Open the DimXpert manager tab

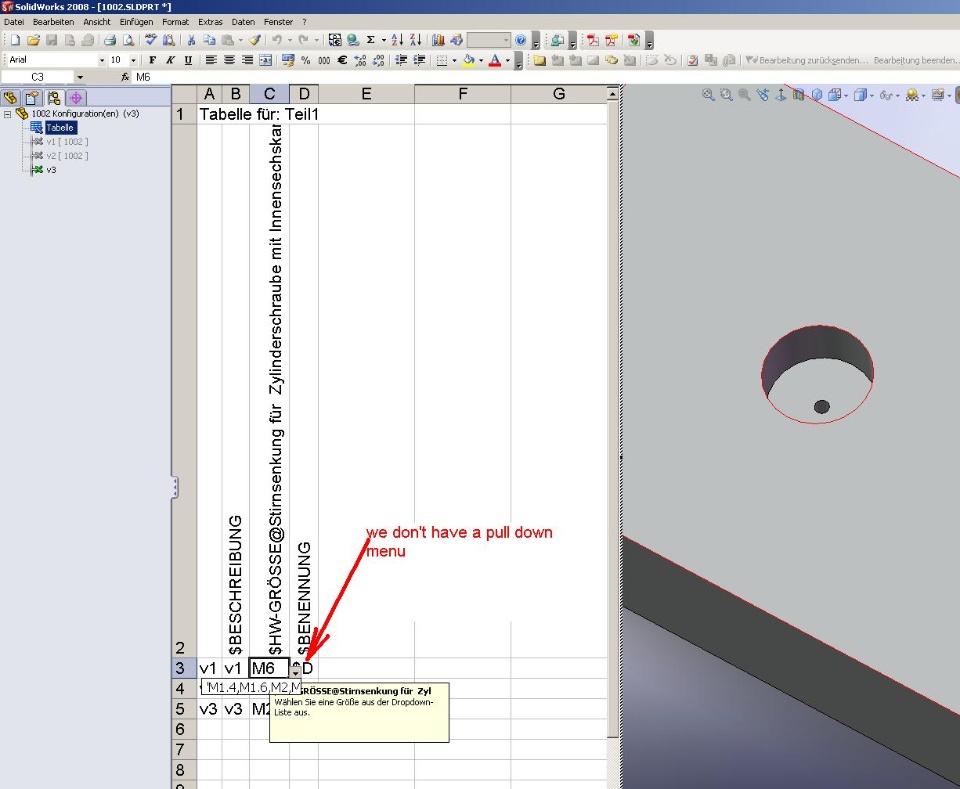[x=76, y=98]
